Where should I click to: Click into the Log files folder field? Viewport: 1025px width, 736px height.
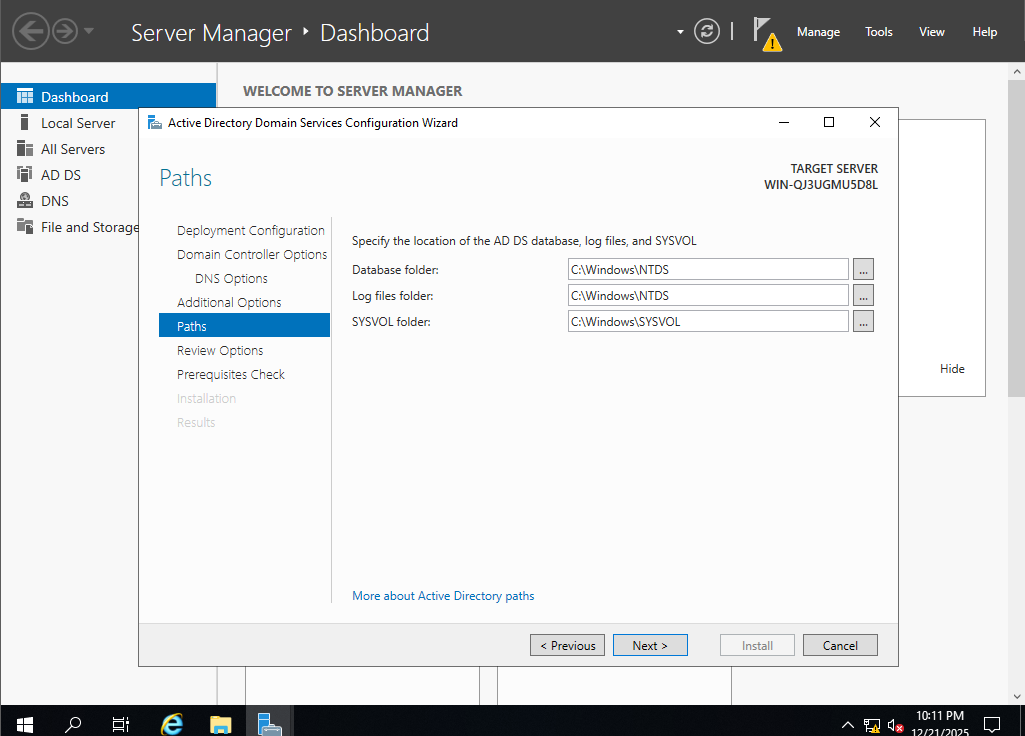point(708,295)
